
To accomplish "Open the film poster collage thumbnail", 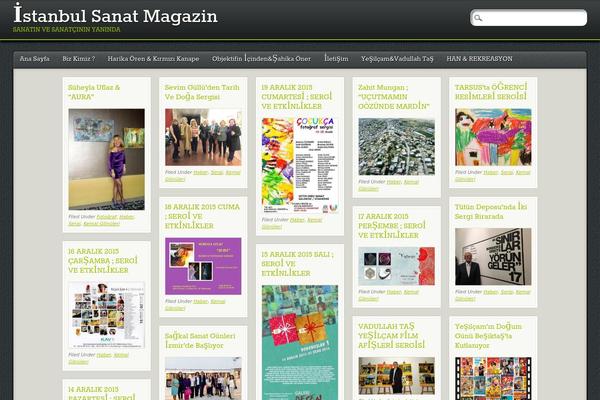I will tap(493, 379).
